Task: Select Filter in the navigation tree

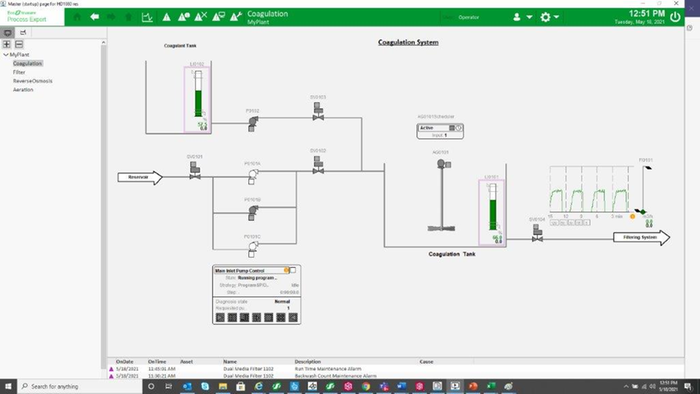Action: coord(19,72)
